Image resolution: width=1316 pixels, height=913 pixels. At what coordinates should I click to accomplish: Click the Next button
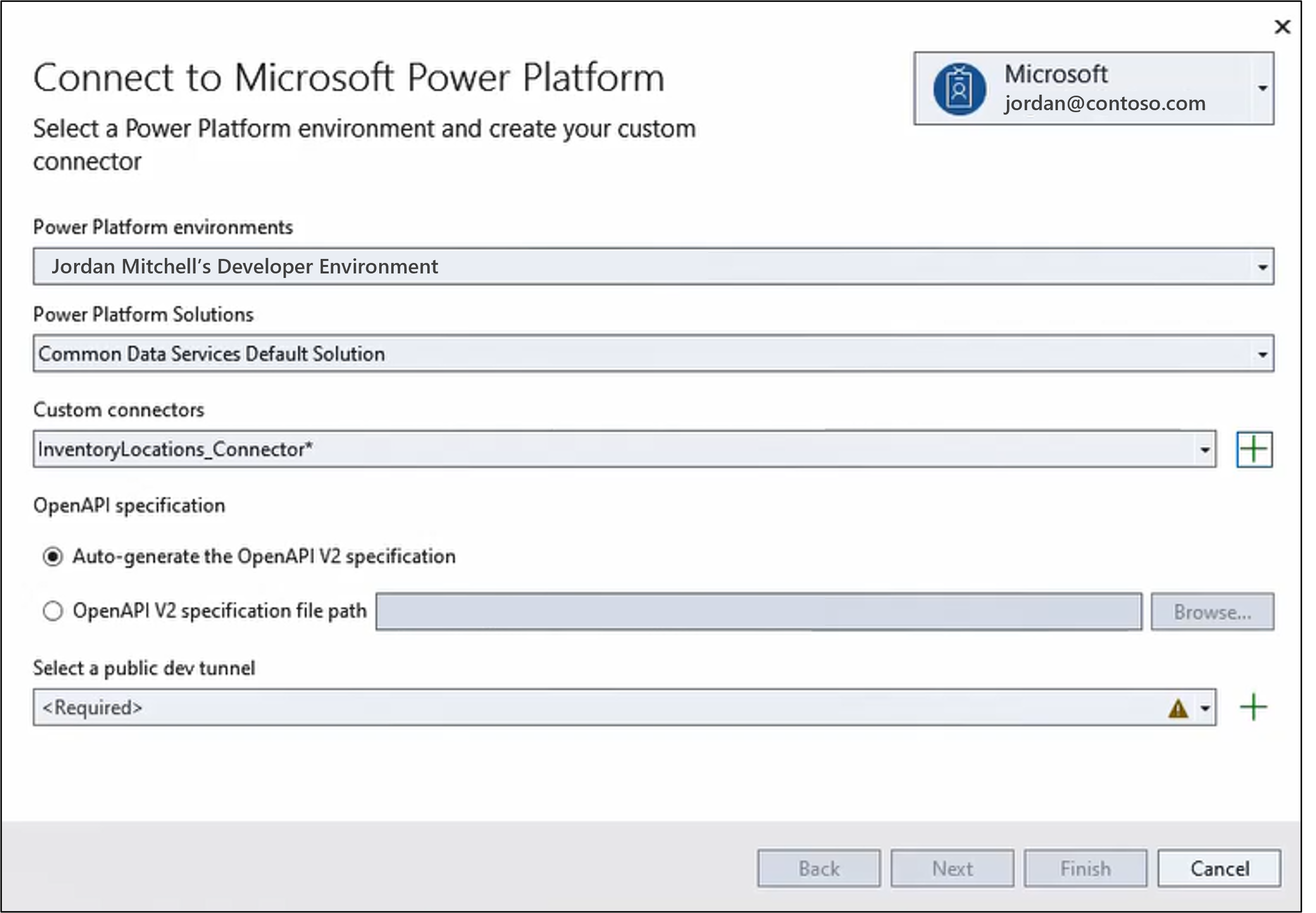tap(952, 868)
